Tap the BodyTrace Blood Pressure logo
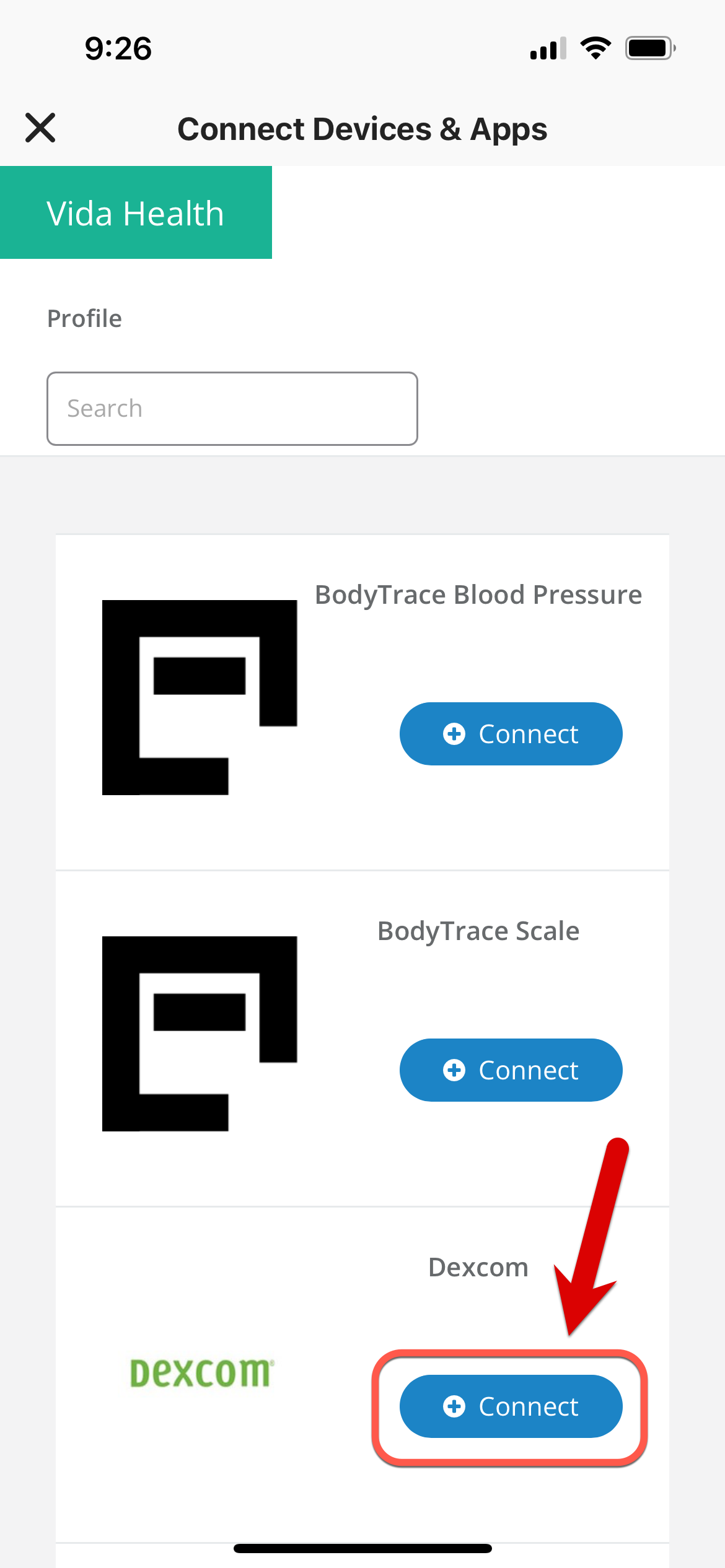The width and height of the screenshot is (725, 1568). (x=200, y=697)
